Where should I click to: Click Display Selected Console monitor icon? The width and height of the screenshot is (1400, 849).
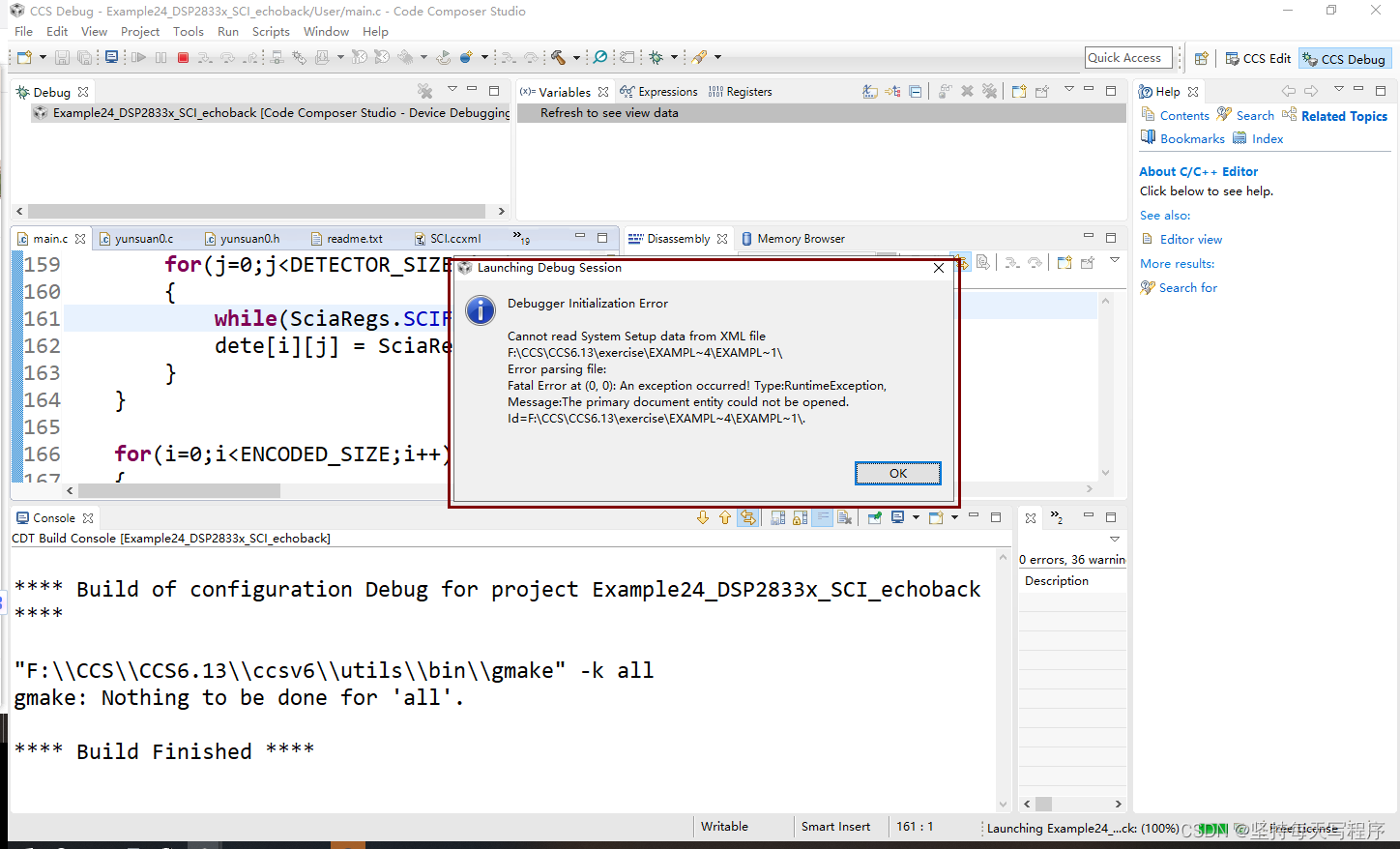[897, 517]
